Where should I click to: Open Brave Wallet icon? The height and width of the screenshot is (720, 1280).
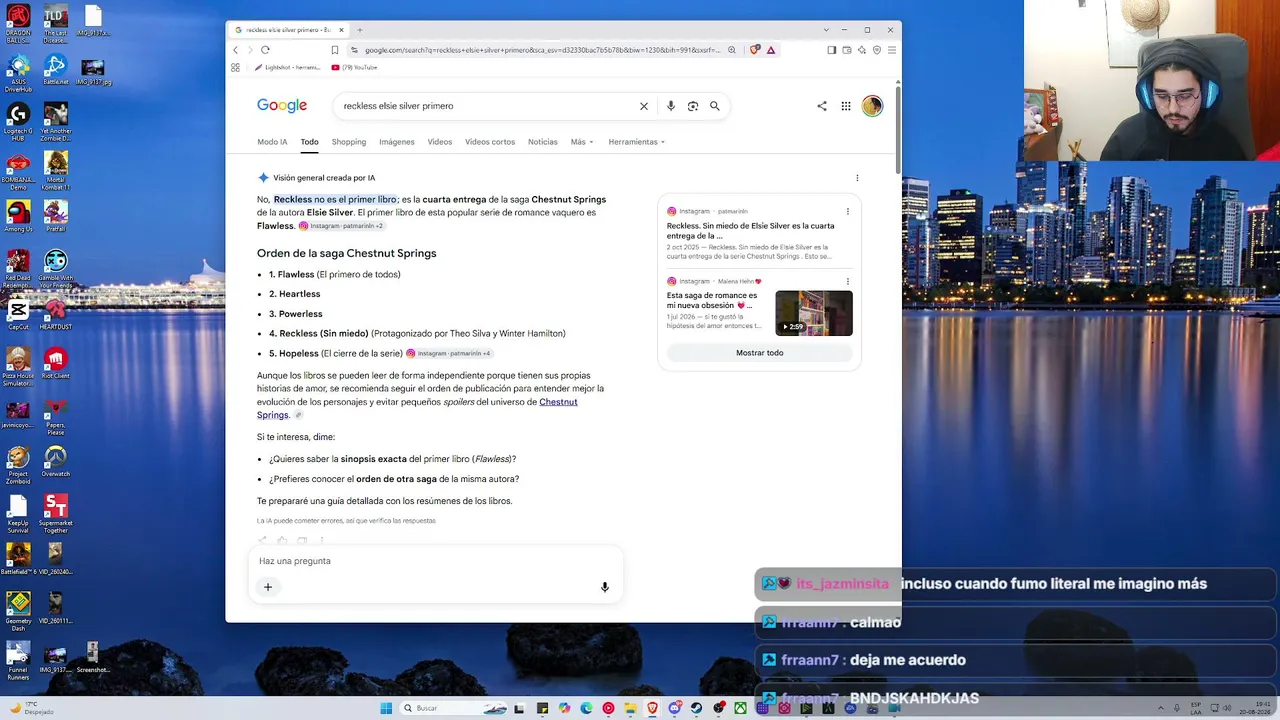(847, 50)
